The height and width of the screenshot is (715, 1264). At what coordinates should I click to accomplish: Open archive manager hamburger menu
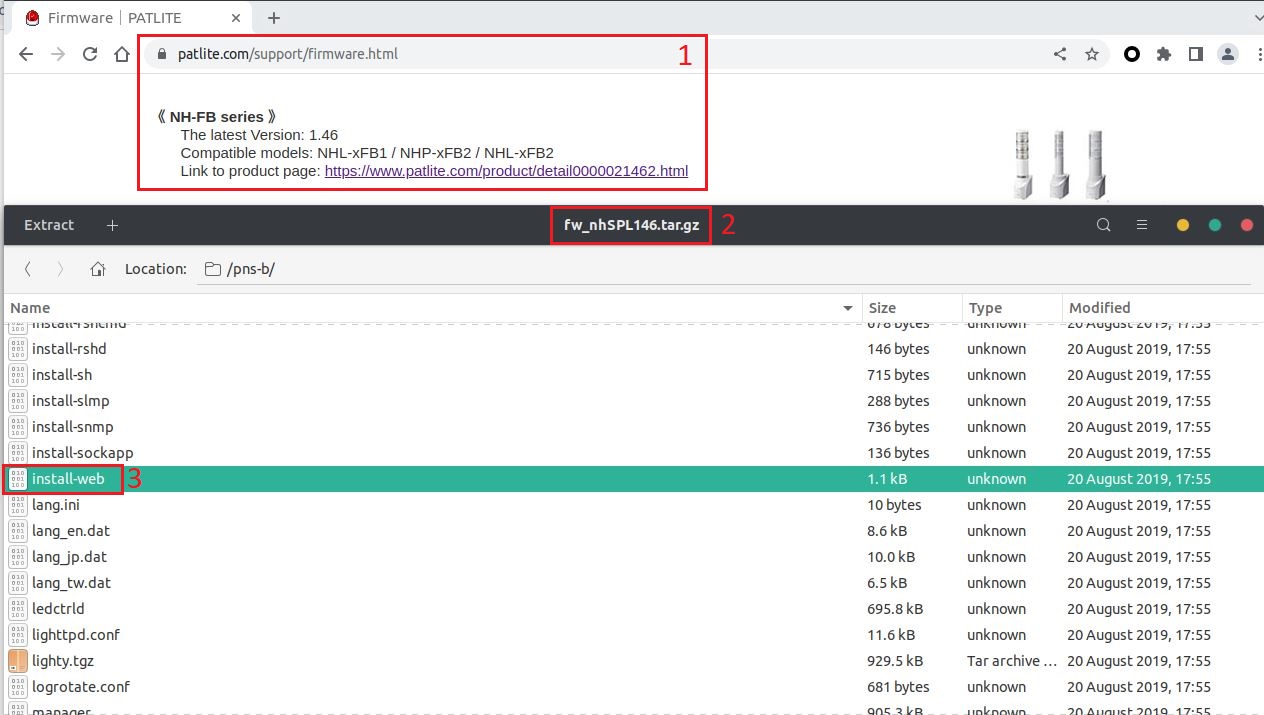[x=1141, y=225]
